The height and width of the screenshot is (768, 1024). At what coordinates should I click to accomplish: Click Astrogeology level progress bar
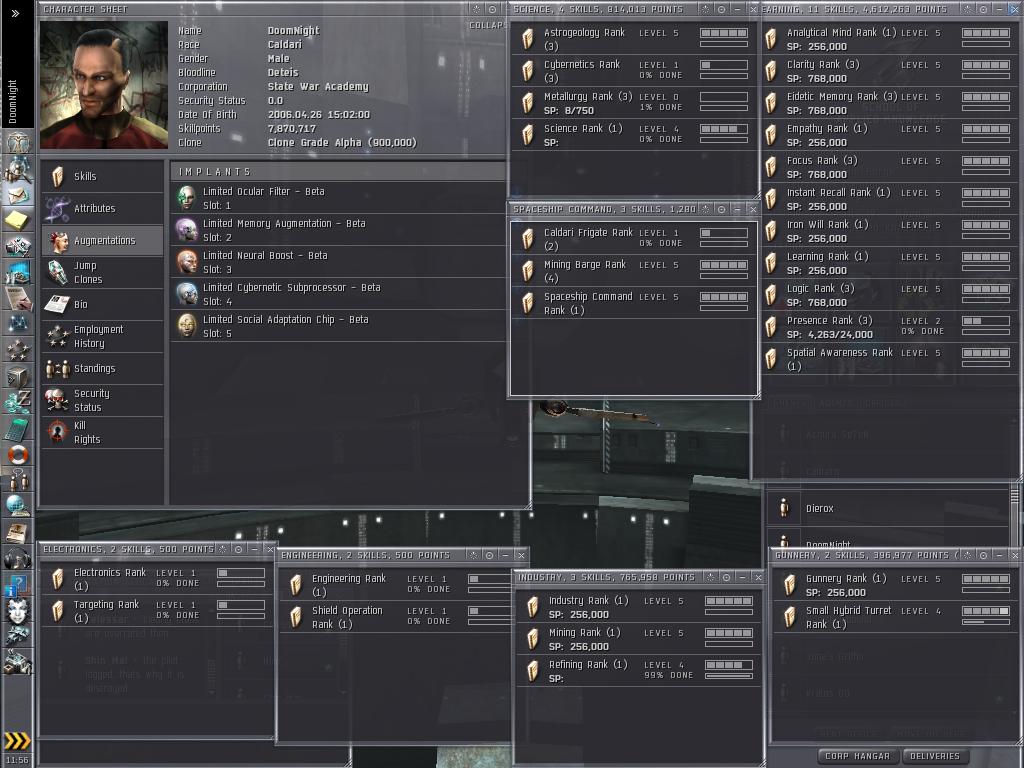coord(724,33)
